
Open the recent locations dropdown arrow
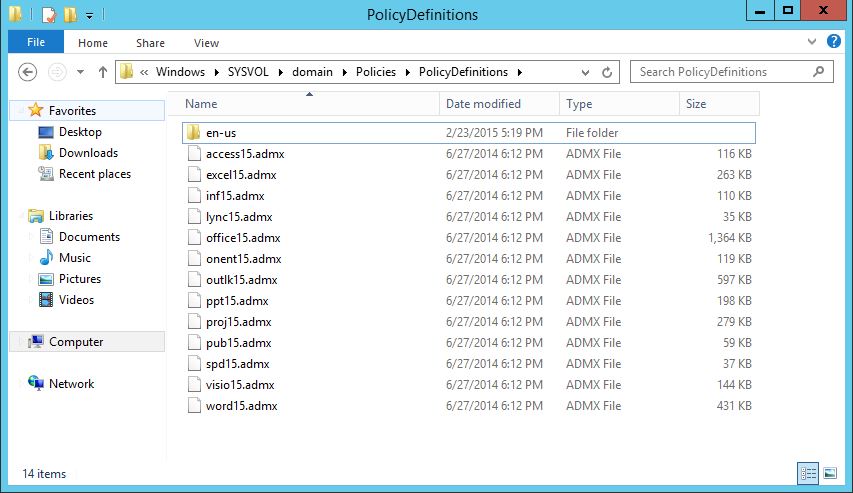[x=81, y=72]
